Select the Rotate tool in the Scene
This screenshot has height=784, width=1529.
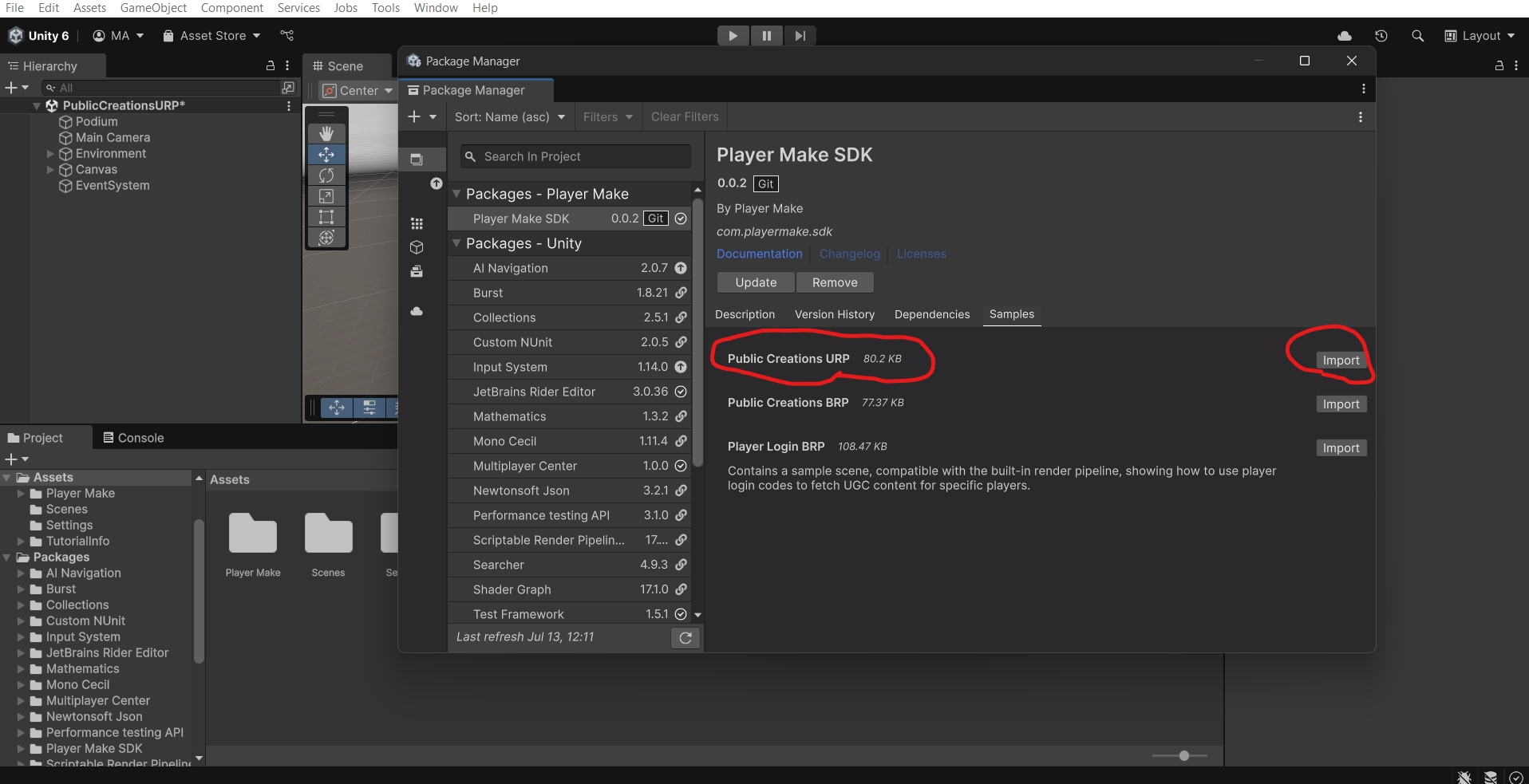pyautogui.click(x=326, y=175)
